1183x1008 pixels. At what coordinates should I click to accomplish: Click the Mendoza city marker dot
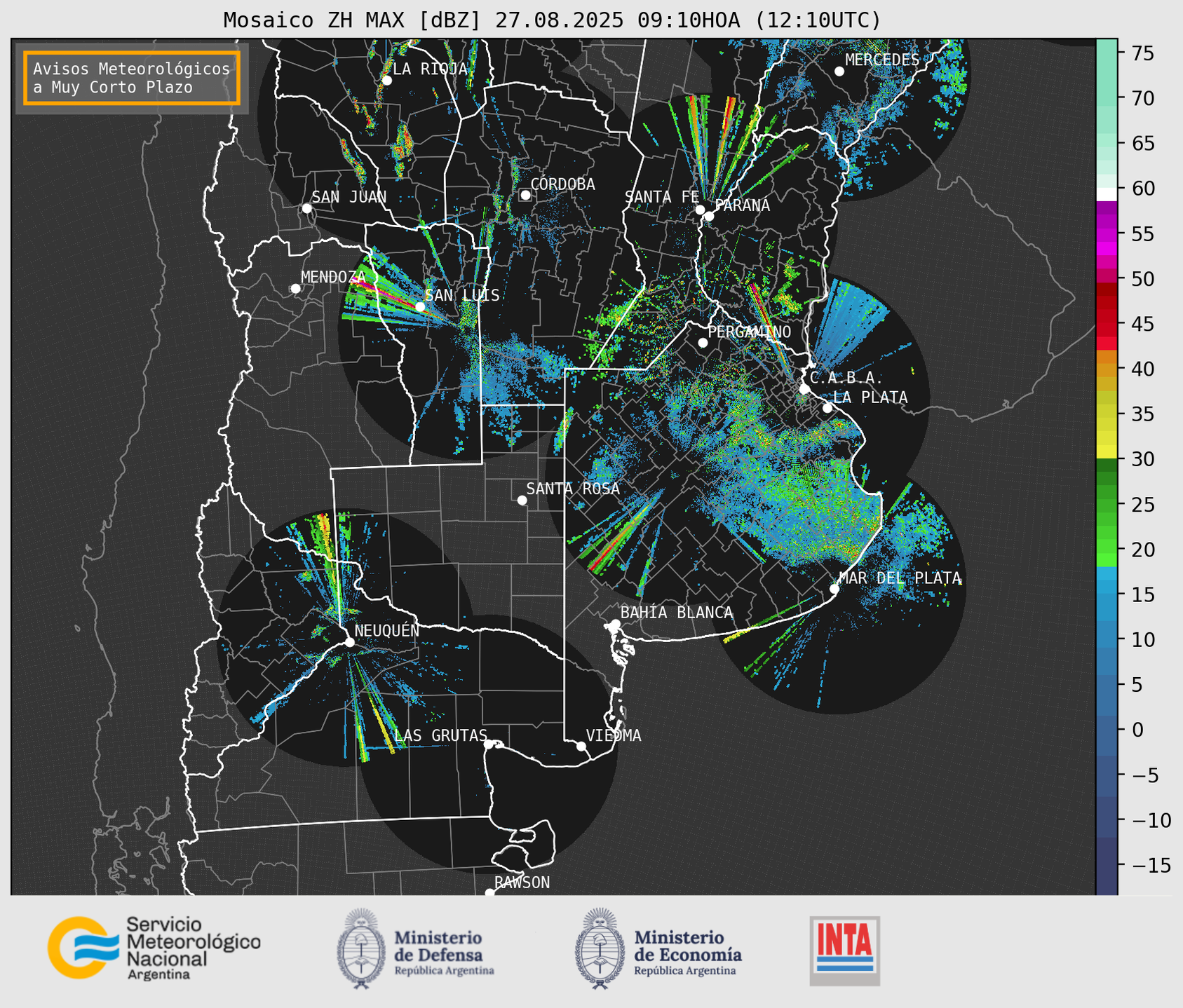[295, 289]
